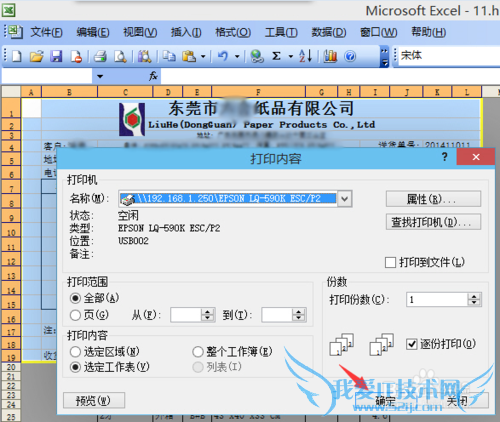Select 选定工作表(V) radio option
Image resolution: width=500 pixels, height=422 pixels.
(75, 367)
